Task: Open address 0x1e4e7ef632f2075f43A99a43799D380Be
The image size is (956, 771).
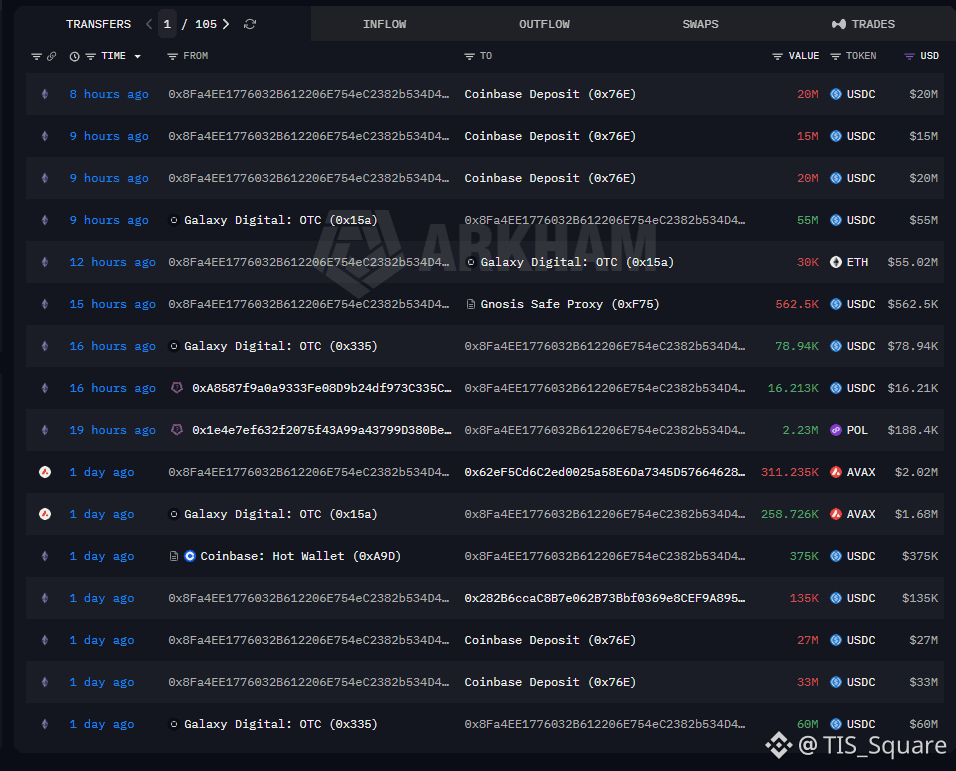Action: 322,431
